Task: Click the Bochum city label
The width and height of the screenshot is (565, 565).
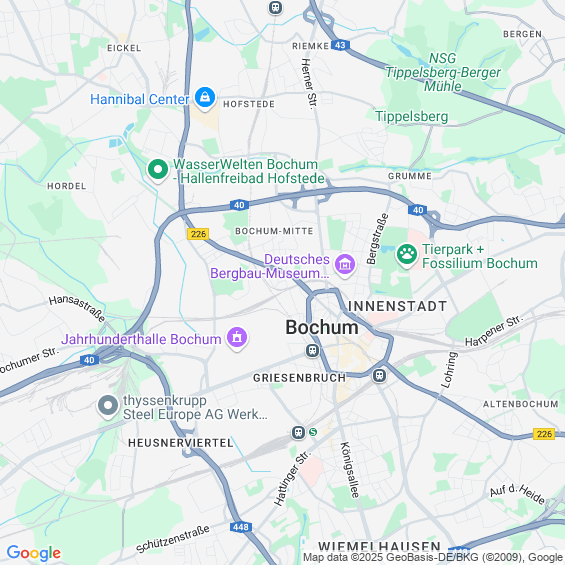Action: [322, 327]
